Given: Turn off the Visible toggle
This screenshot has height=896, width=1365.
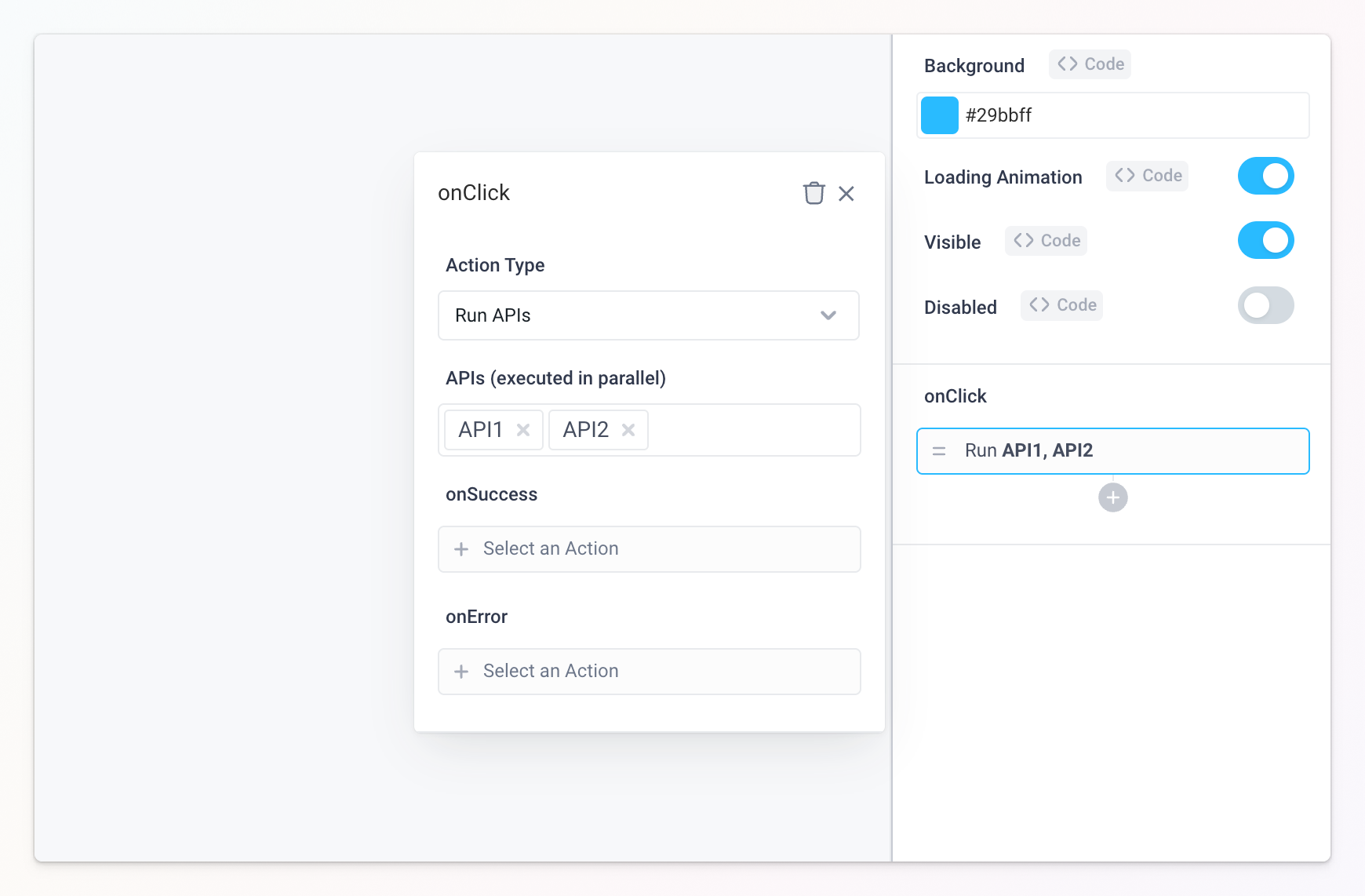Looking at the screenshot, I should pos(1265,240).
